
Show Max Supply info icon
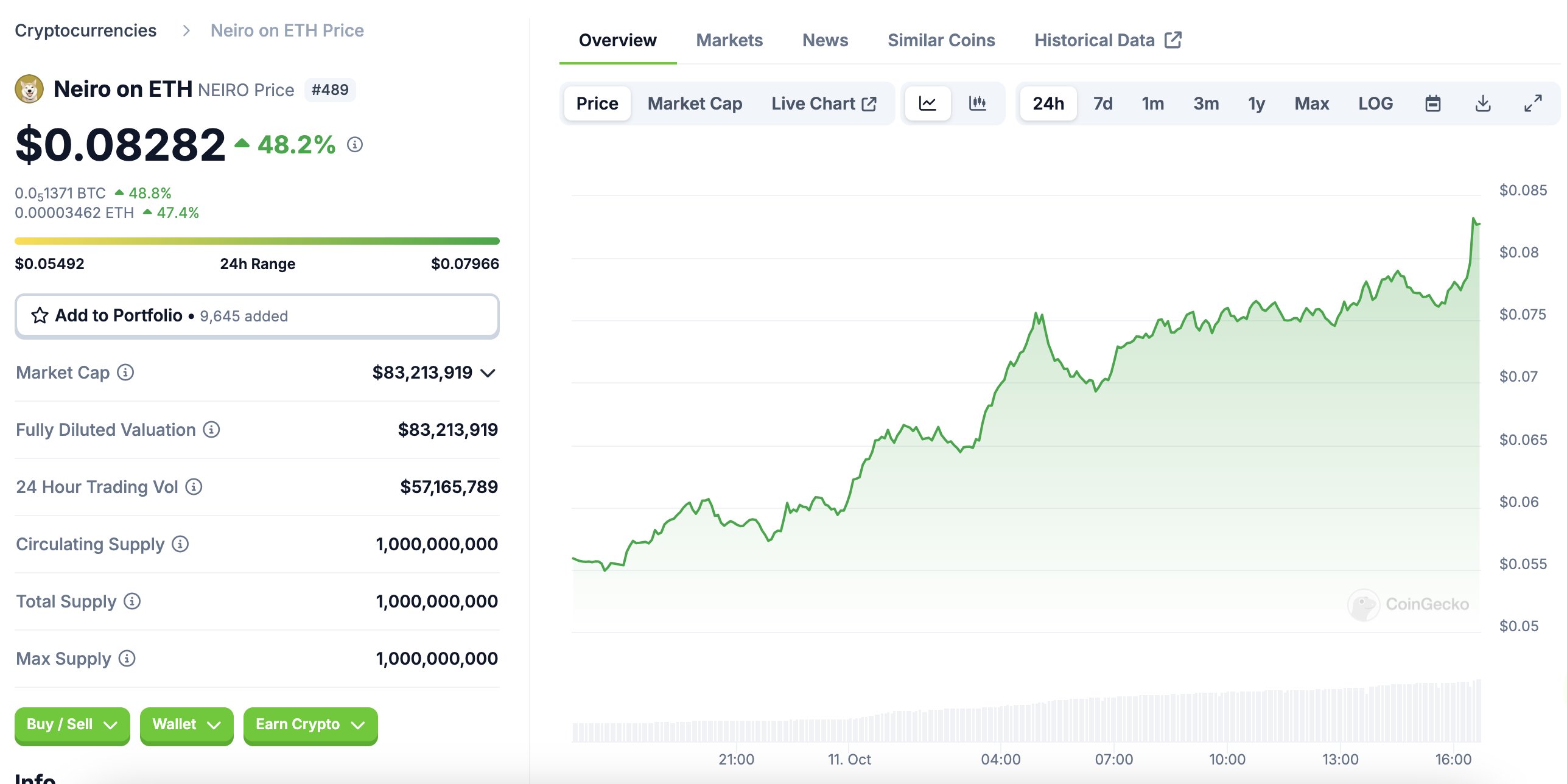[x=127, y=659]
